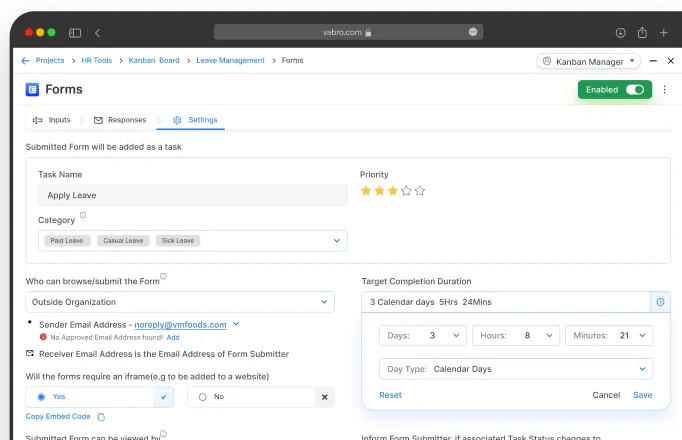Click the Task Name field Apply Leave
Screen dimensions: 682x440
192,195
